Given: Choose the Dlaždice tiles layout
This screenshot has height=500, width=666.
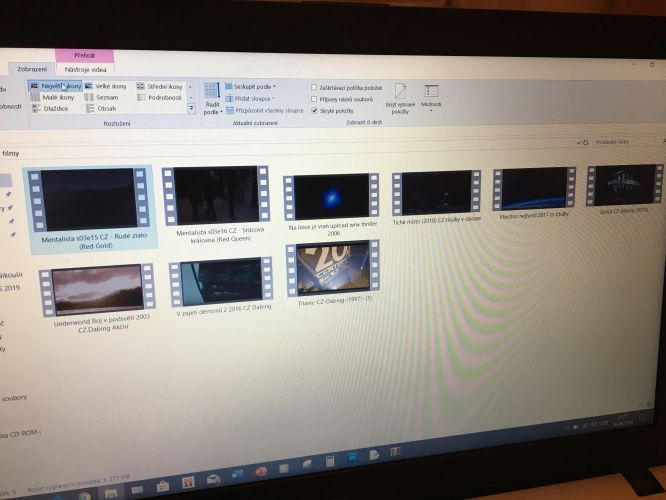Looking at the screenshot, I should coord(50,109).
